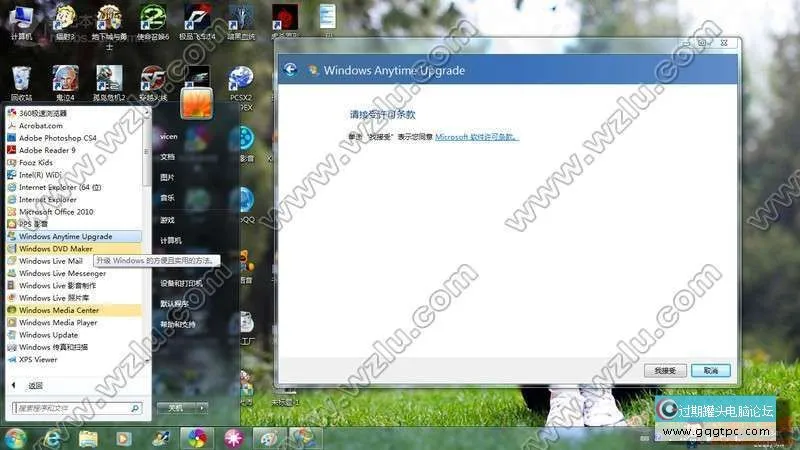800x450 pixels.
Task: Open the brush-and-pencil taskbar icon
Action: click(x=161, y=438)
